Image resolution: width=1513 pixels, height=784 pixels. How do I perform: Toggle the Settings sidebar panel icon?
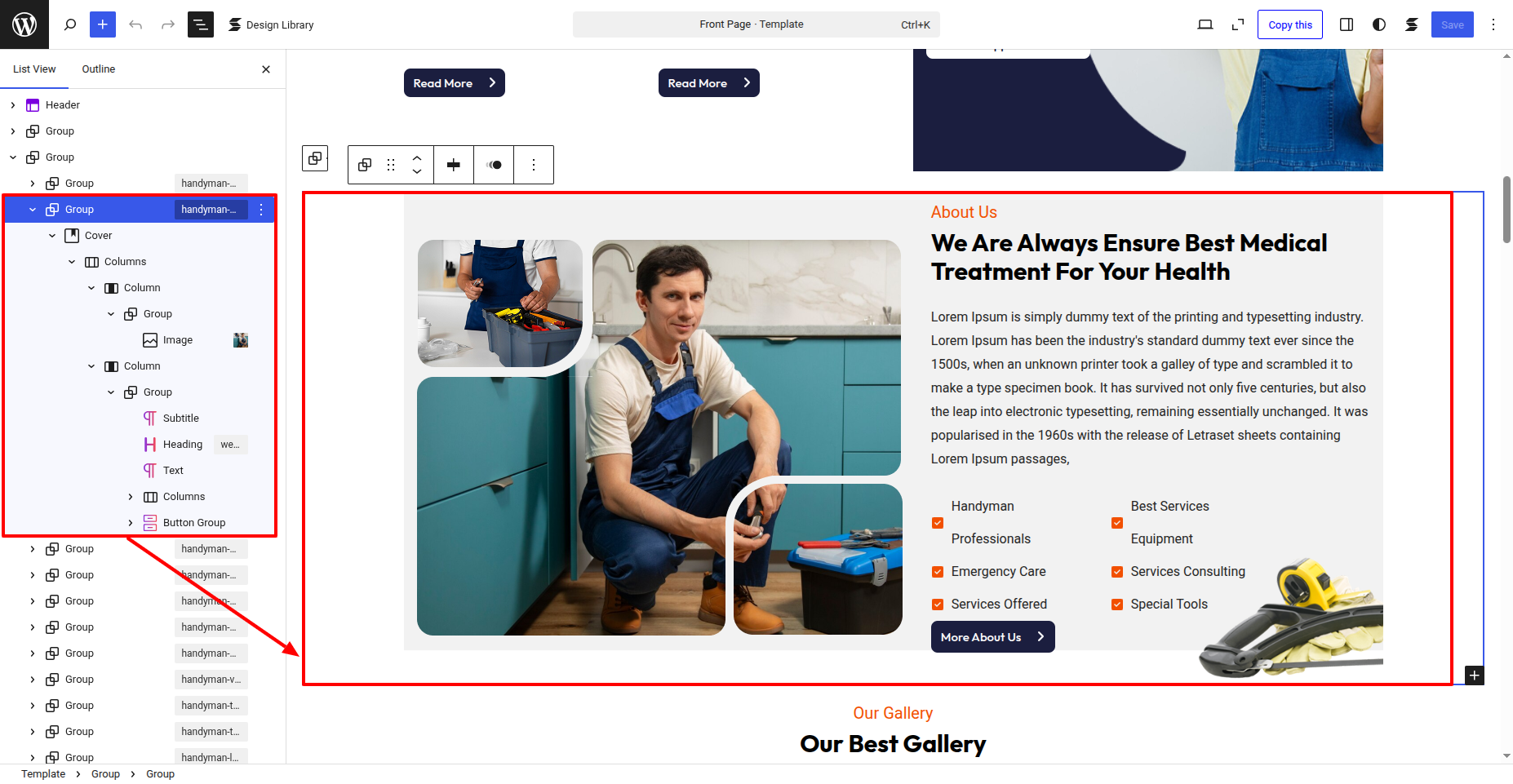point(1347,24)
